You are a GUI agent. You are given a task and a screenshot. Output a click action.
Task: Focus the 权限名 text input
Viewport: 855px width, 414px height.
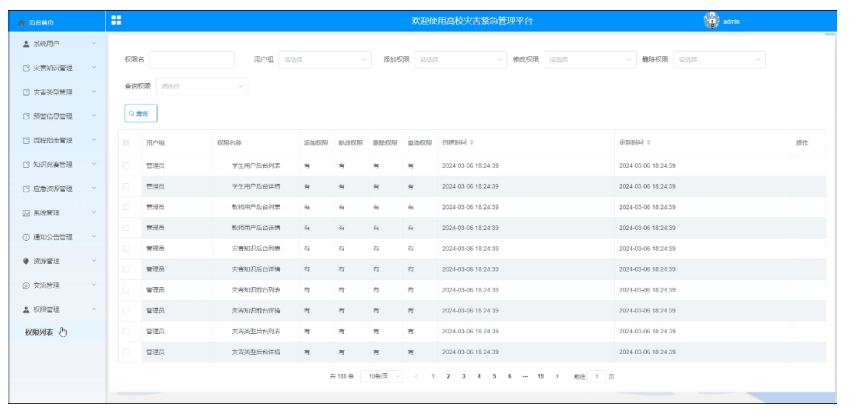192,59
